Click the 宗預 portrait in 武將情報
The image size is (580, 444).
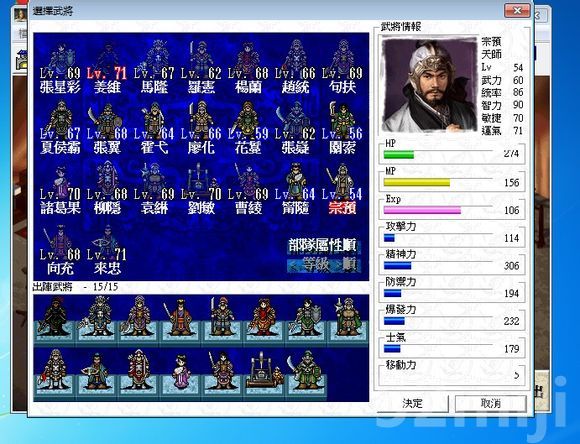tap(429, 84)
